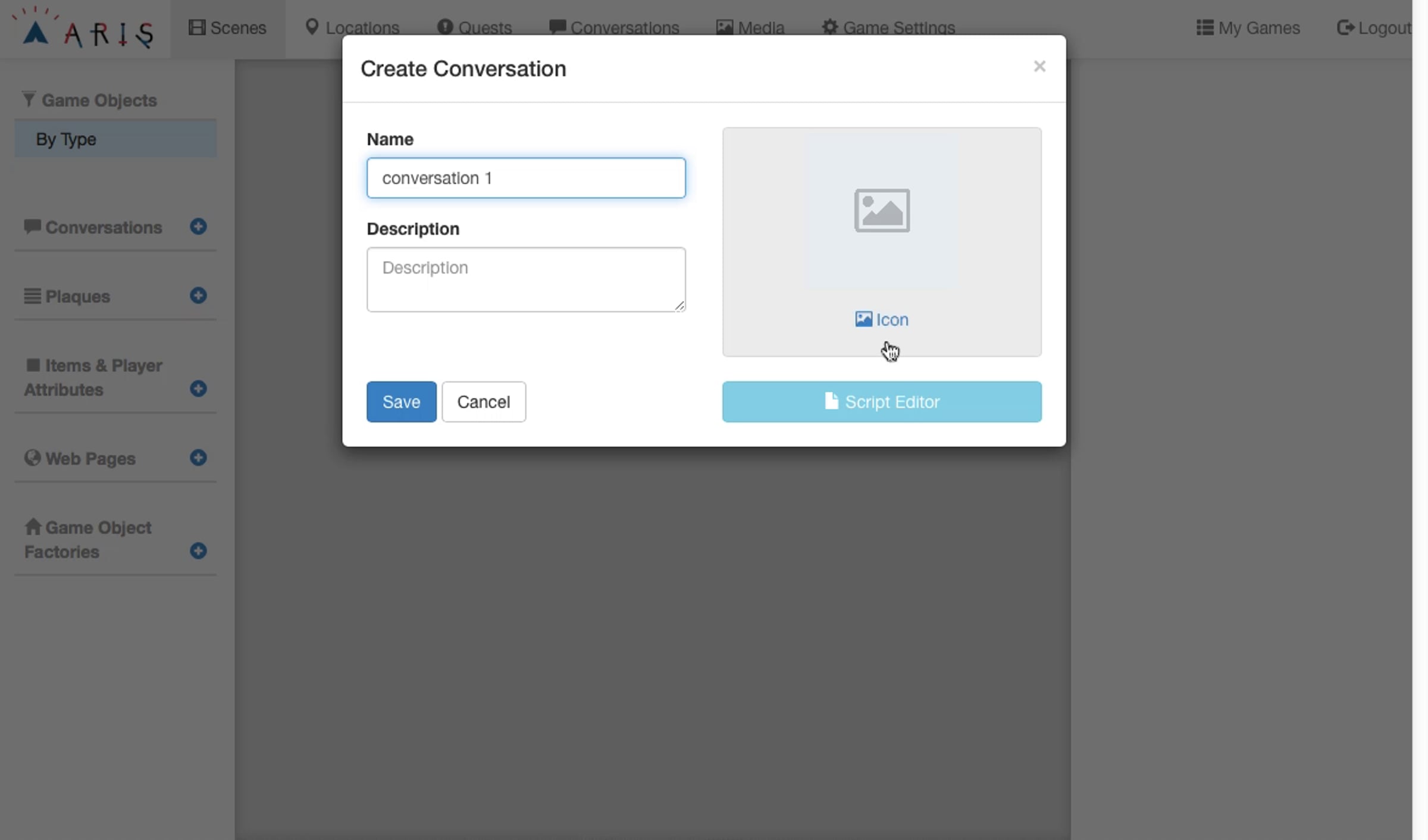Open the Script Editor

tap(881, 402)
